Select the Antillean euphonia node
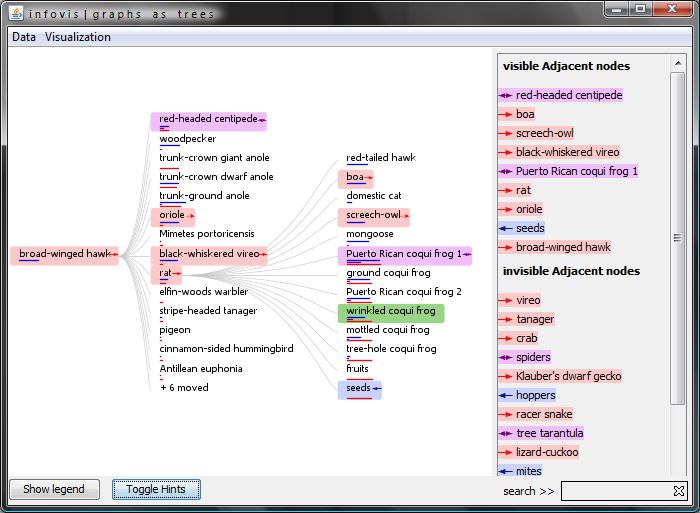Viewport: 700px width, 513px height. coord(201,369)
